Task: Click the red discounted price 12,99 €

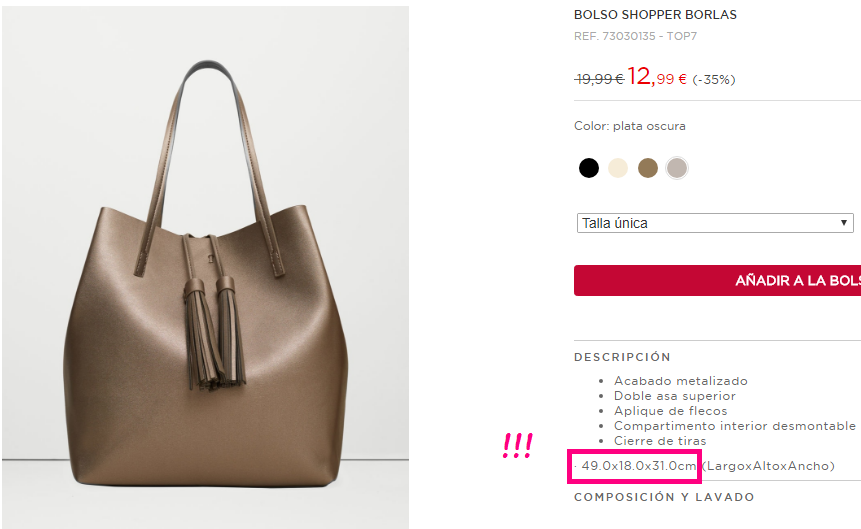Action: pyautogui.click(x=657, y=77)
